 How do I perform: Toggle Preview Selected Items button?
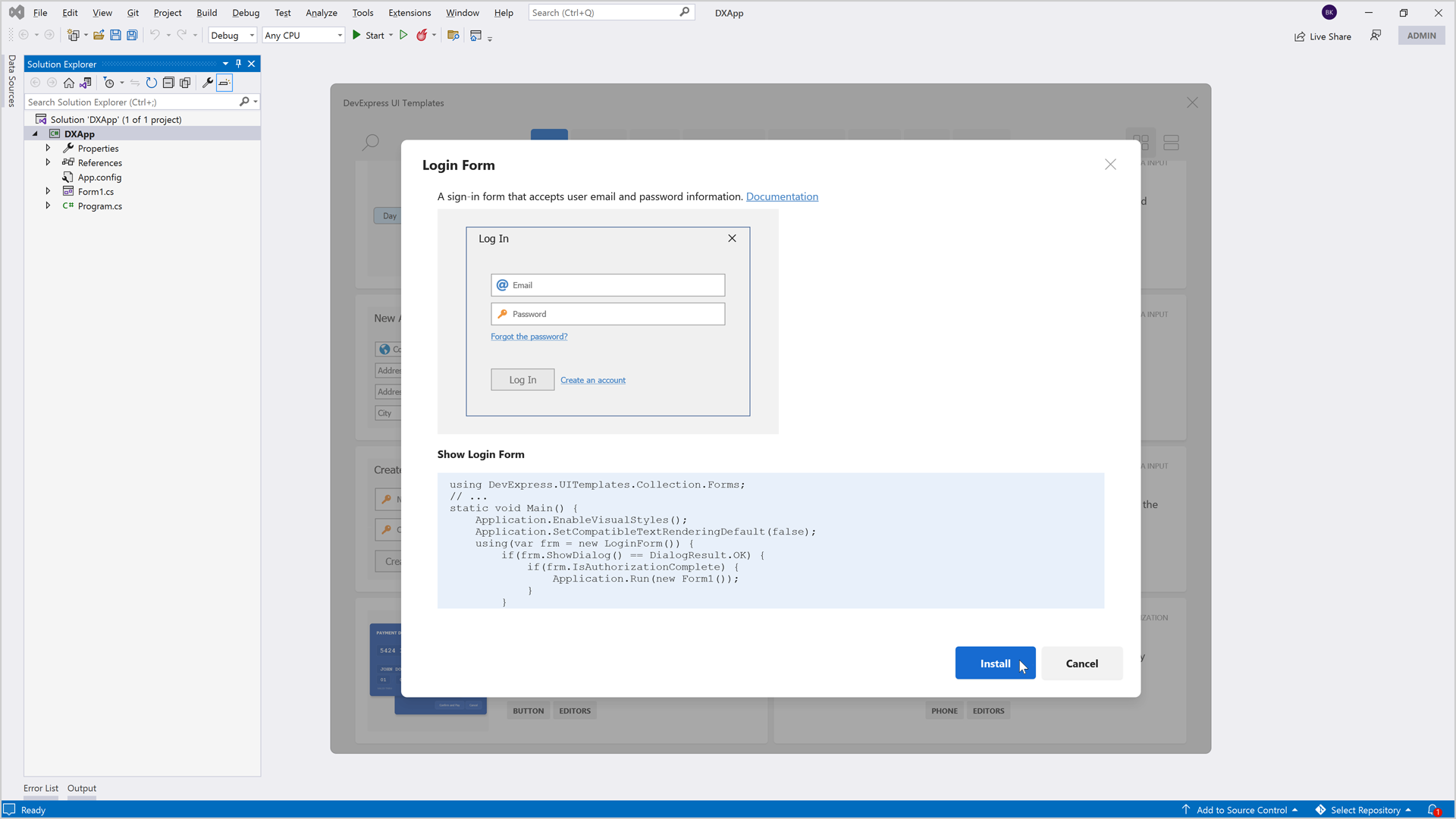(224, 83)
